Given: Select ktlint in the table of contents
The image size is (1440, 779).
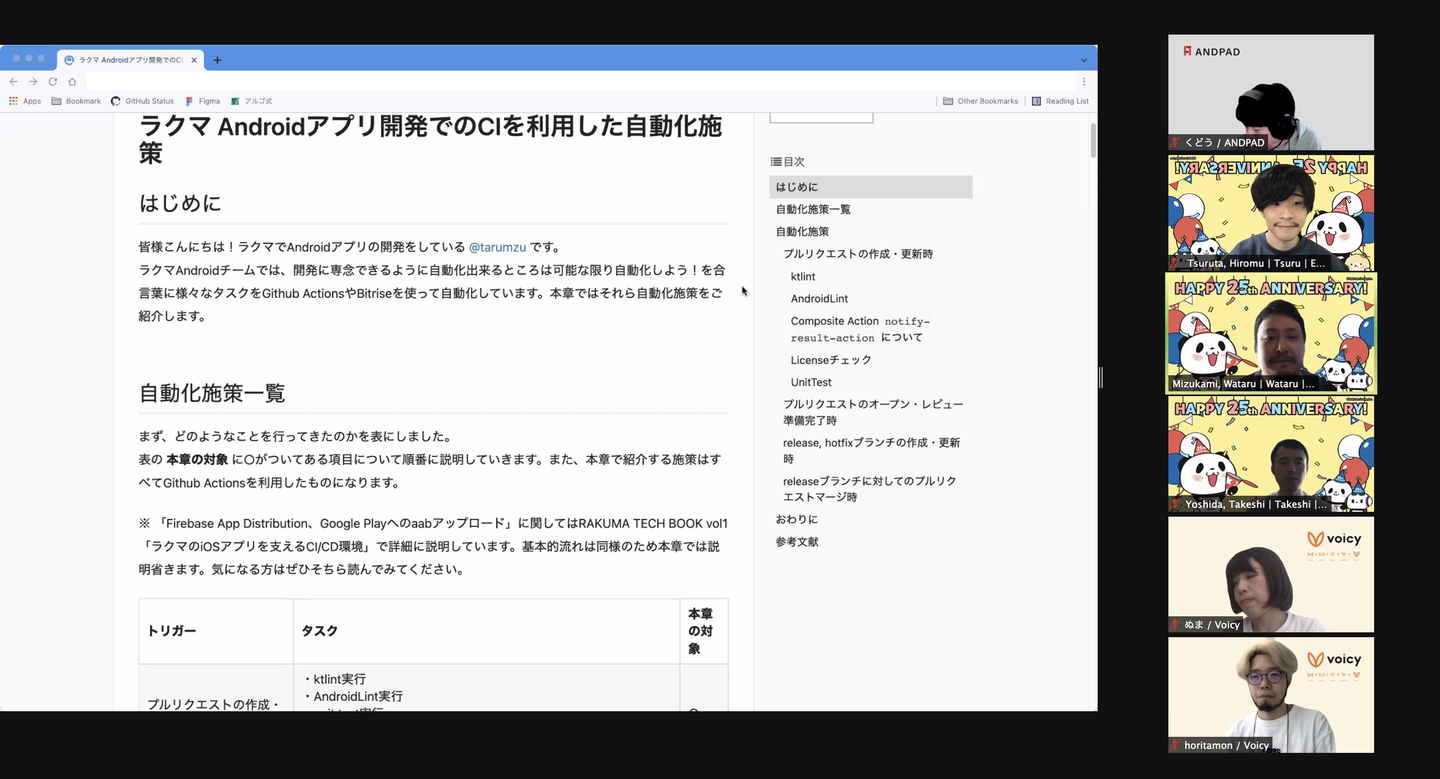Looking at the screenshot, I should coord(803,276).
